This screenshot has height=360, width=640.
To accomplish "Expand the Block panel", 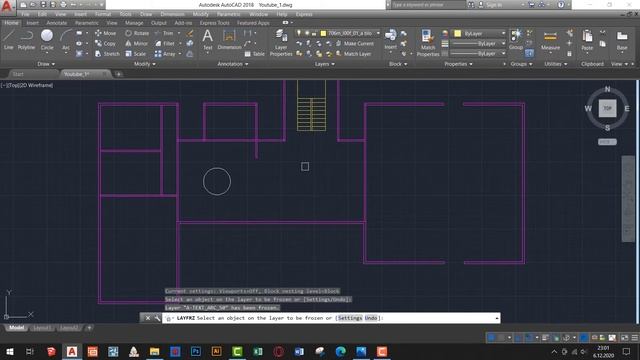I will (398, 64).
